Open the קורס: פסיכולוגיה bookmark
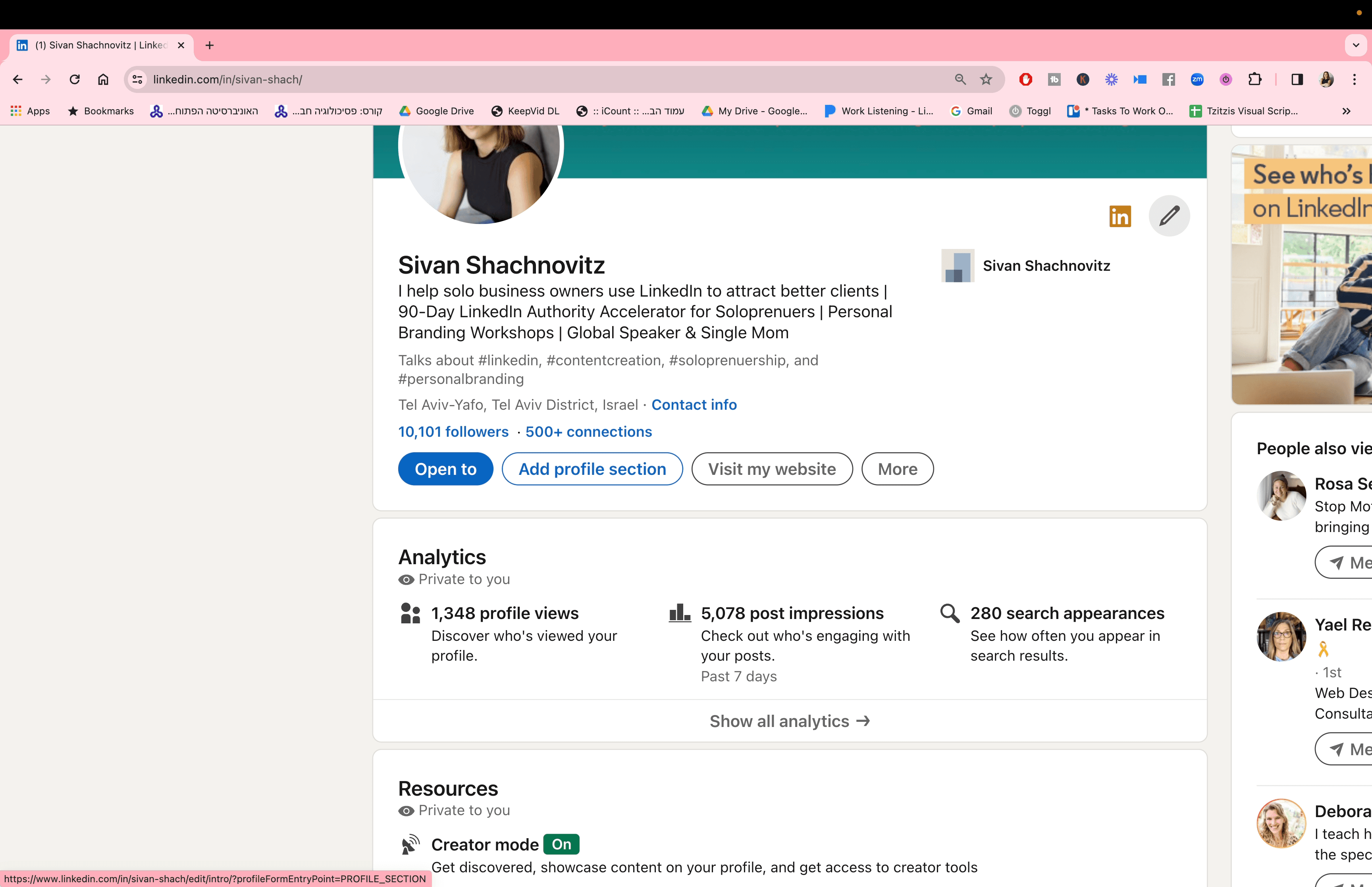The height and width of the screenshot is (887, 1372). pos(329,111)
